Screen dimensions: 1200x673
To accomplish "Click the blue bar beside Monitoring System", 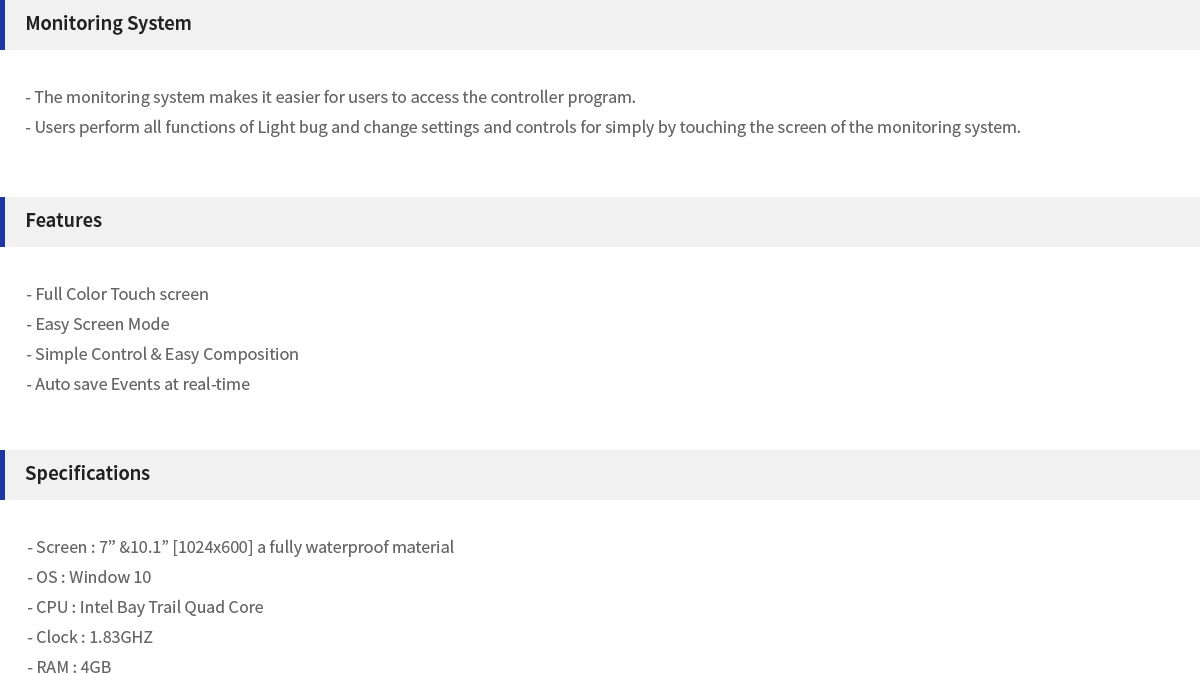I will pos(2,25).
